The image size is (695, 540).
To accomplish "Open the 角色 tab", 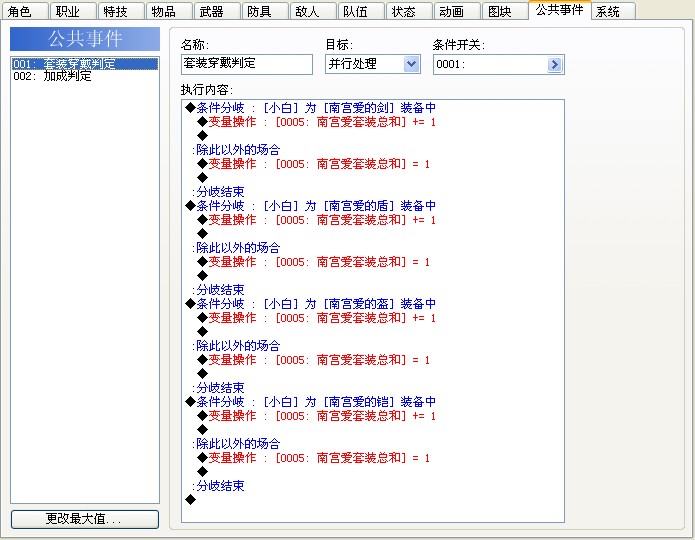I will click(25, 11).
